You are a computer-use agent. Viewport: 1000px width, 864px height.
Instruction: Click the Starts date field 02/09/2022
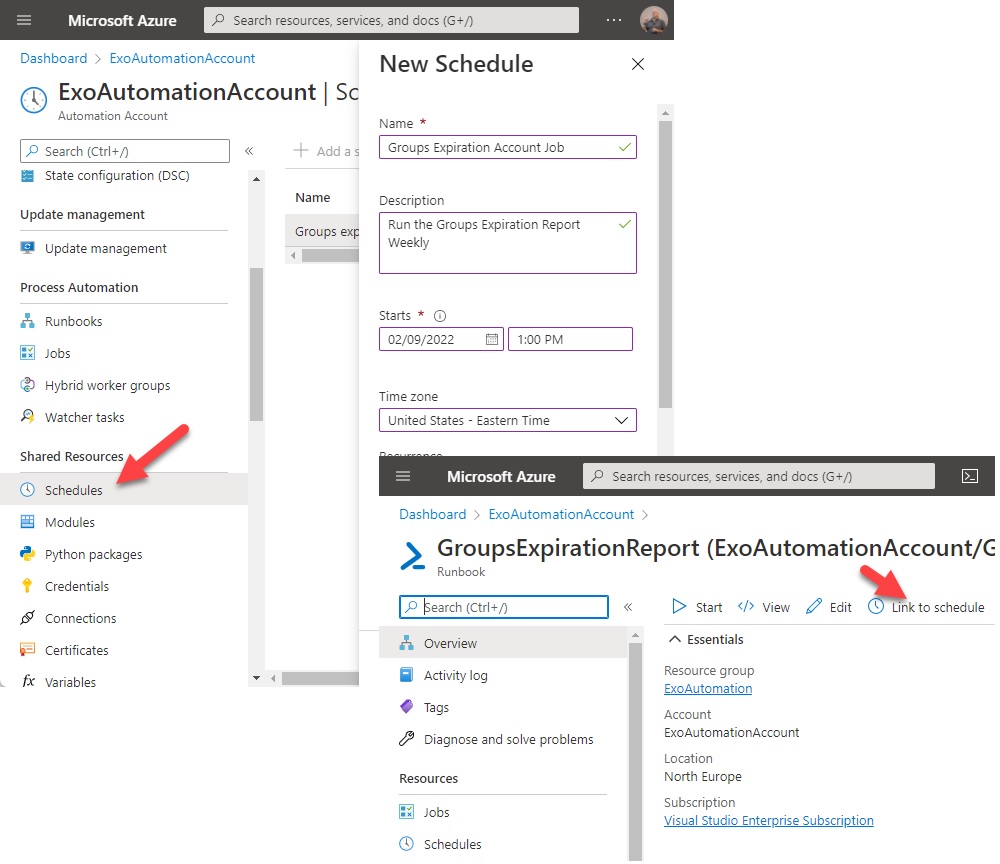click(441, 339)
